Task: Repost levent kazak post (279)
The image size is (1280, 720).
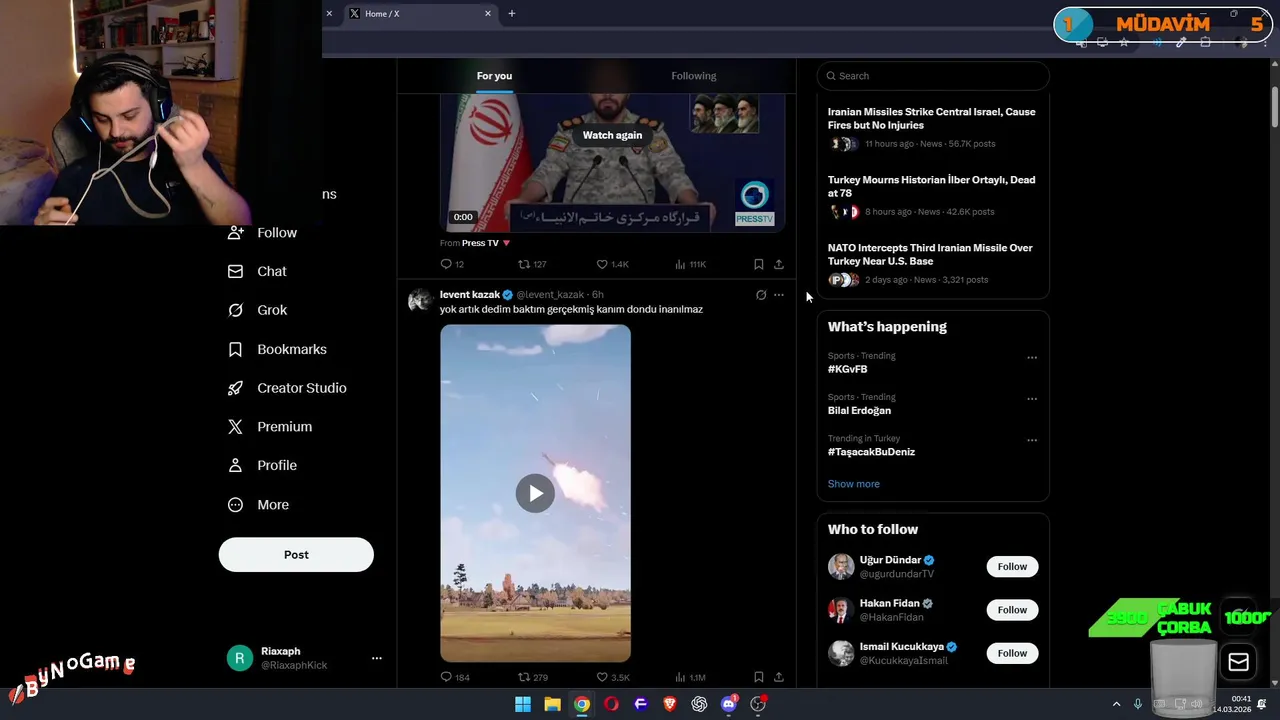Action: [532, 677]
